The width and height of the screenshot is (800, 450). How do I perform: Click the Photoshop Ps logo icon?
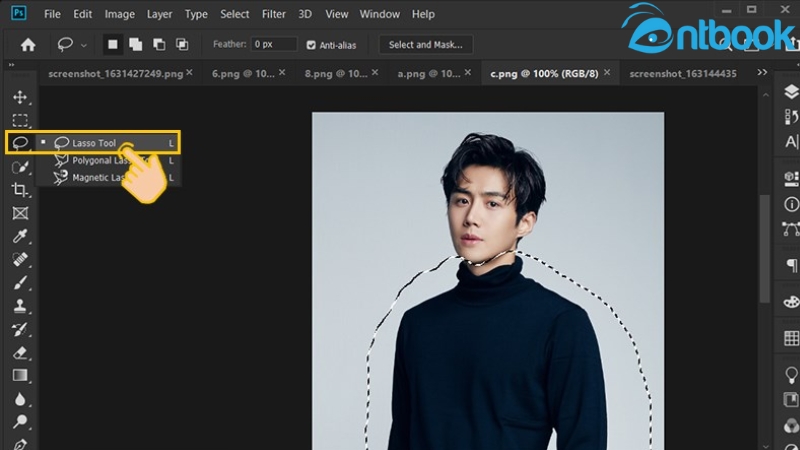pos(19,13)
